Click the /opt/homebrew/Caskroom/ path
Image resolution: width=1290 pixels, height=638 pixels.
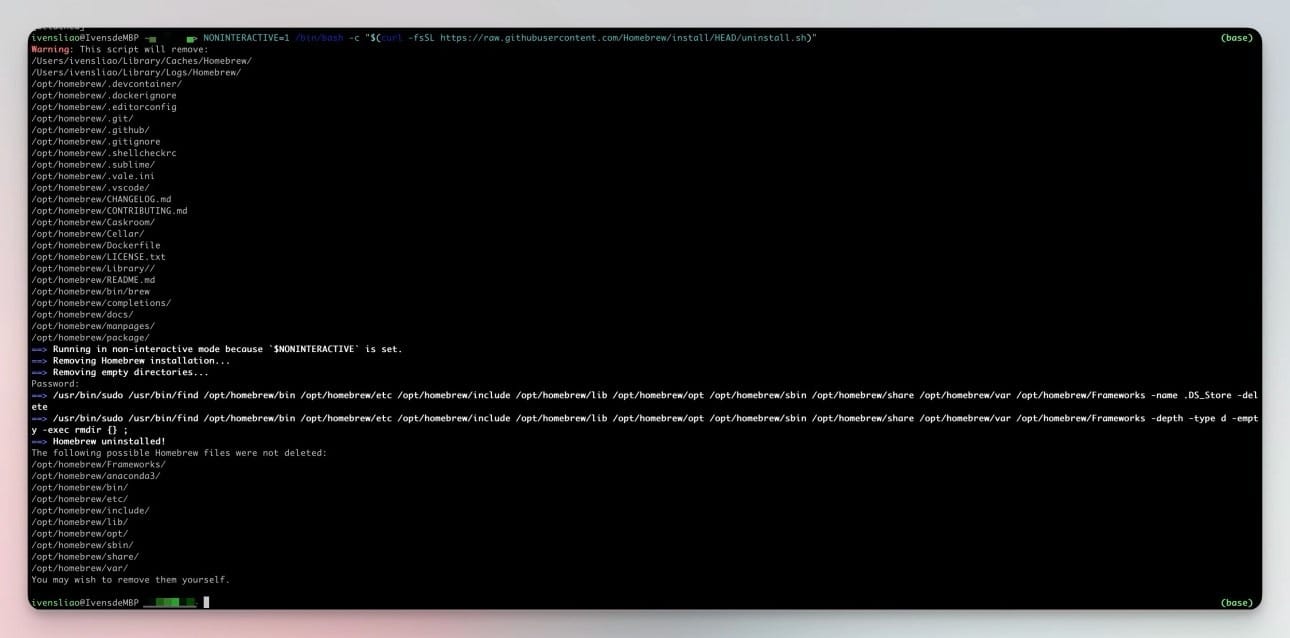tap(93, 222)
